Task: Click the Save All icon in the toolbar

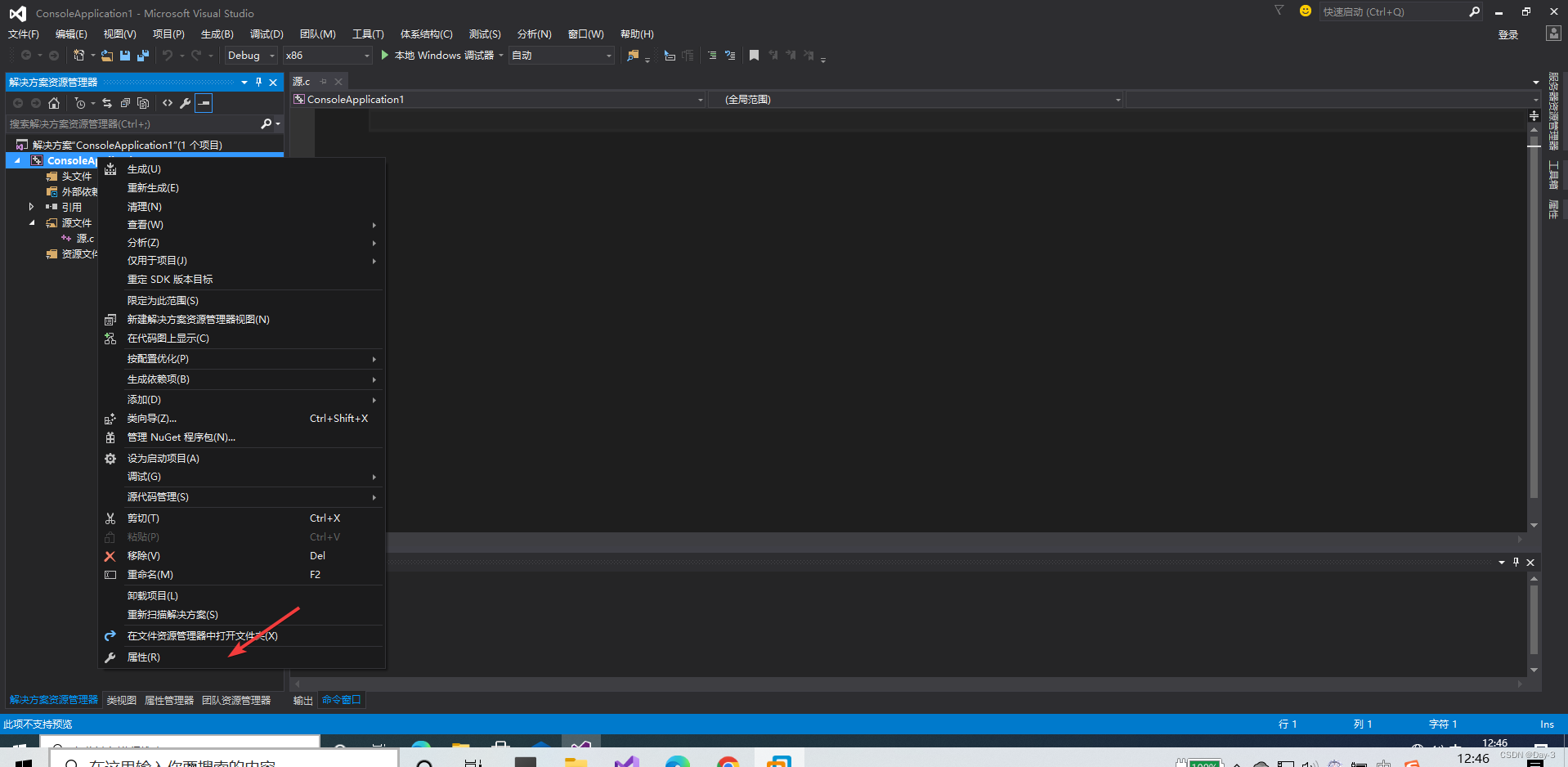Action: pyautogui.click(x=143, y=56)
